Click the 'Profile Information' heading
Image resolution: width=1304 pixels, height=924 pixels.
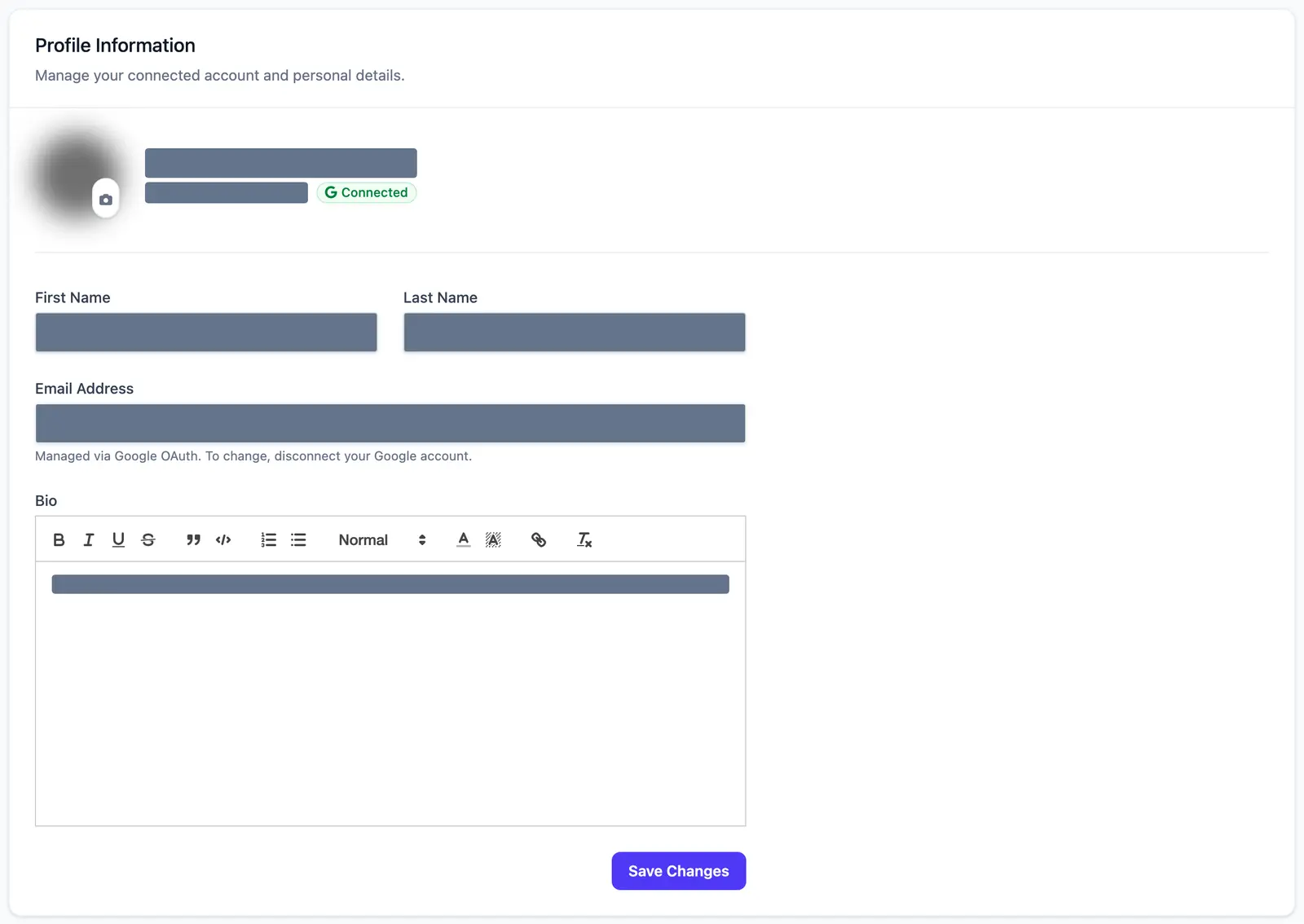(115, 46)
